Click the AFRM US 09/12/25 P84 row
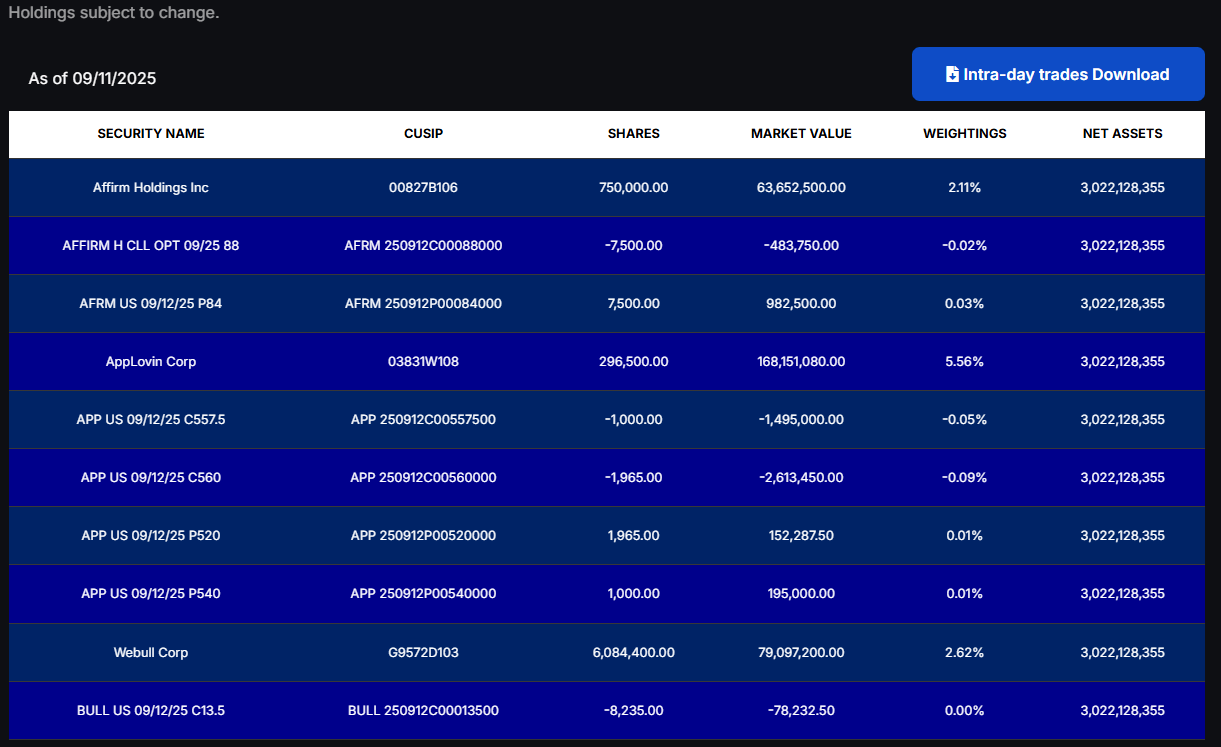This screenshot has height=747, width=1221. pyautogui.click(x=607, y=303)
